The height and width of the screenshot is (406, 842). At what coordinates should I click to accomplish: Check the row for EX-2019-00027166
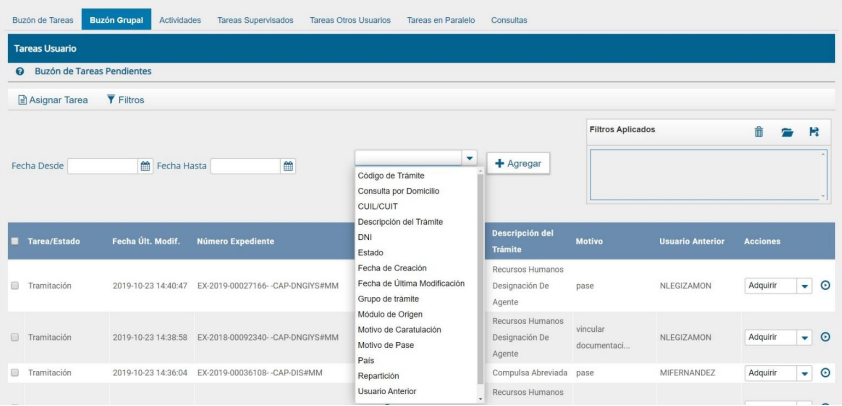pyautogui.click(x=14, y=285)
